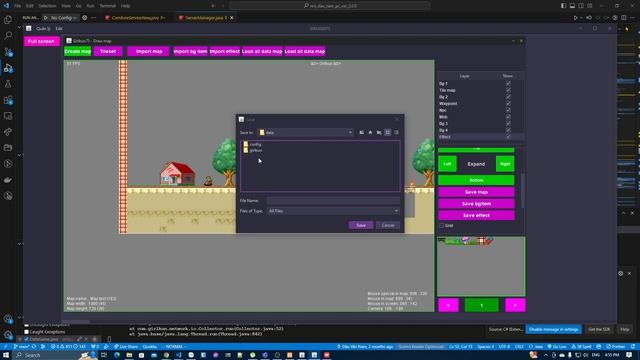Expand map with the Bottom button
Image resolution: width=640 pixels, height=360 pixels.
(x=476, y=180)
